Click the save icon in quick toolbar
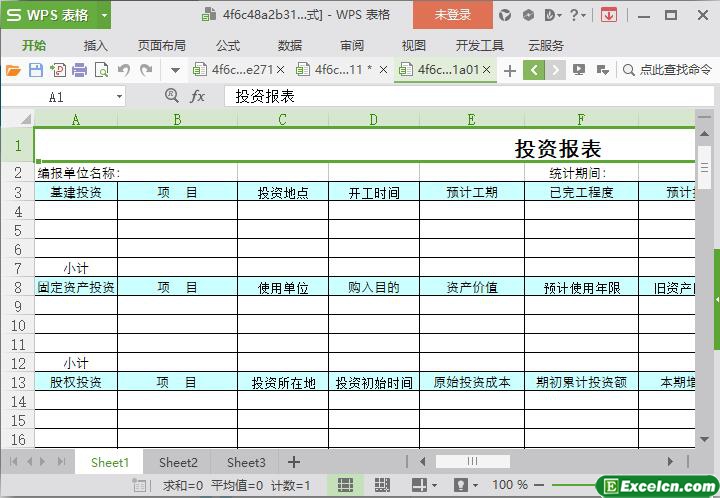This screenshot has width=720, height=498. [x=35, y=70]
